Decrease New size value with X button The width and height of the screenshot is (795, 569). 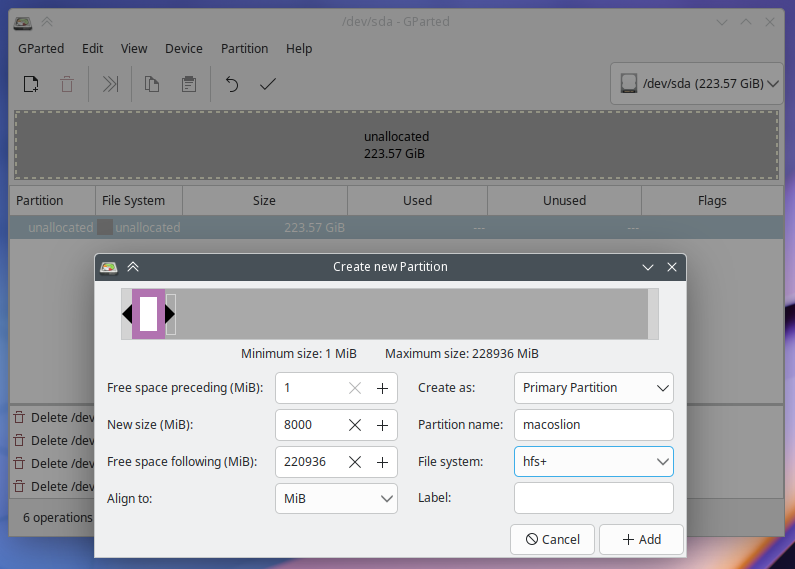[355, 425]
